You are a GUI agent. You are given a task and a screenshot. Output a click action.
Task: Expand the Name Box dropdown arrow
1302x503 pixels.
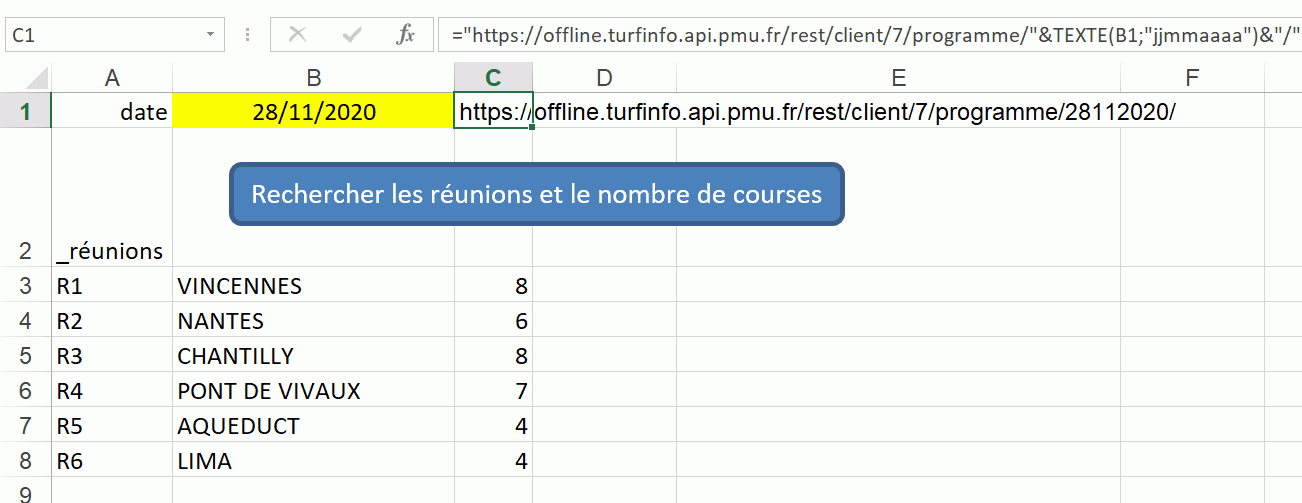pyautogui.click(x=210, y=35)
